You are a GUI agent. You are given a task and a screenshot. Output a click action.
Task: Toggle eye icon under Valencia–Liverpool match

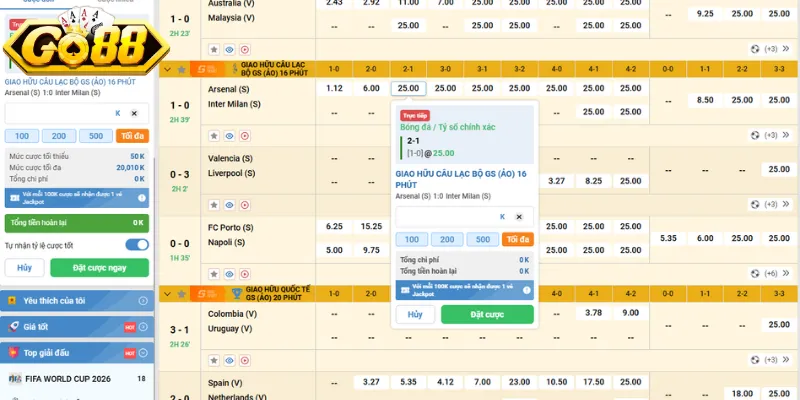229,204
